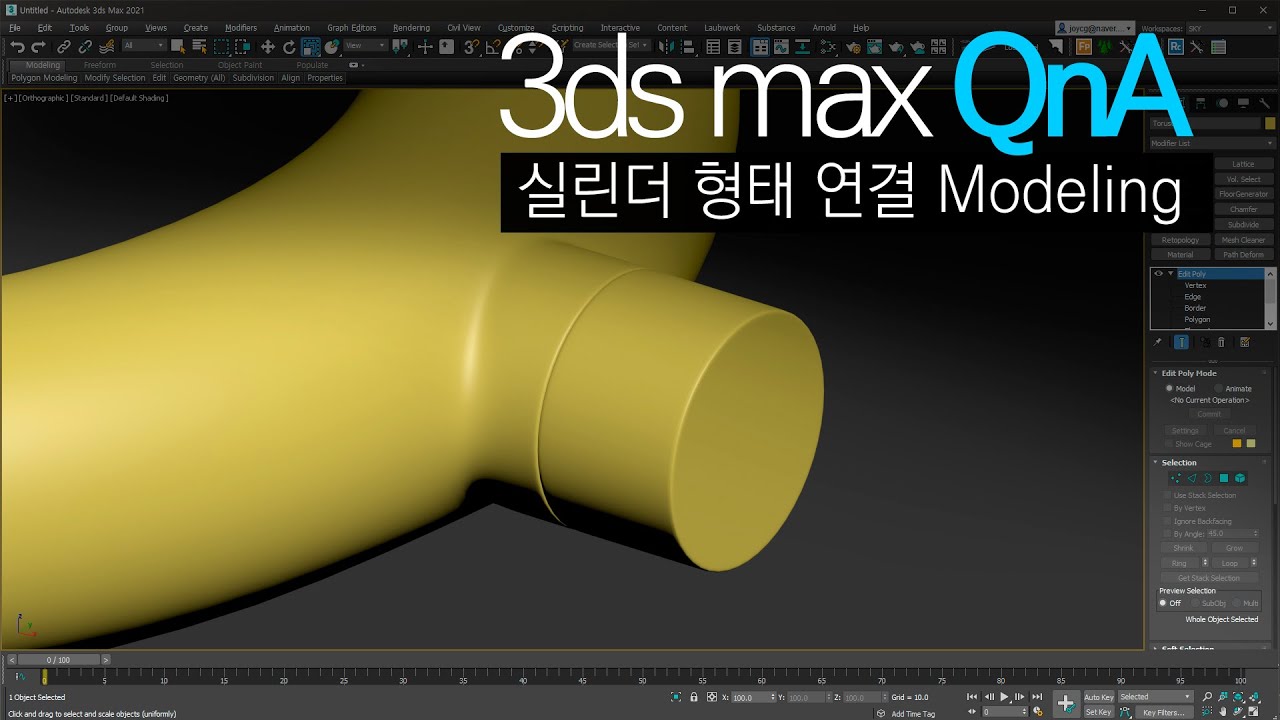Viewport: 1280px width, 720px height.
Task: Activate the Select and Rotate tool
Action: pos(289,46)
